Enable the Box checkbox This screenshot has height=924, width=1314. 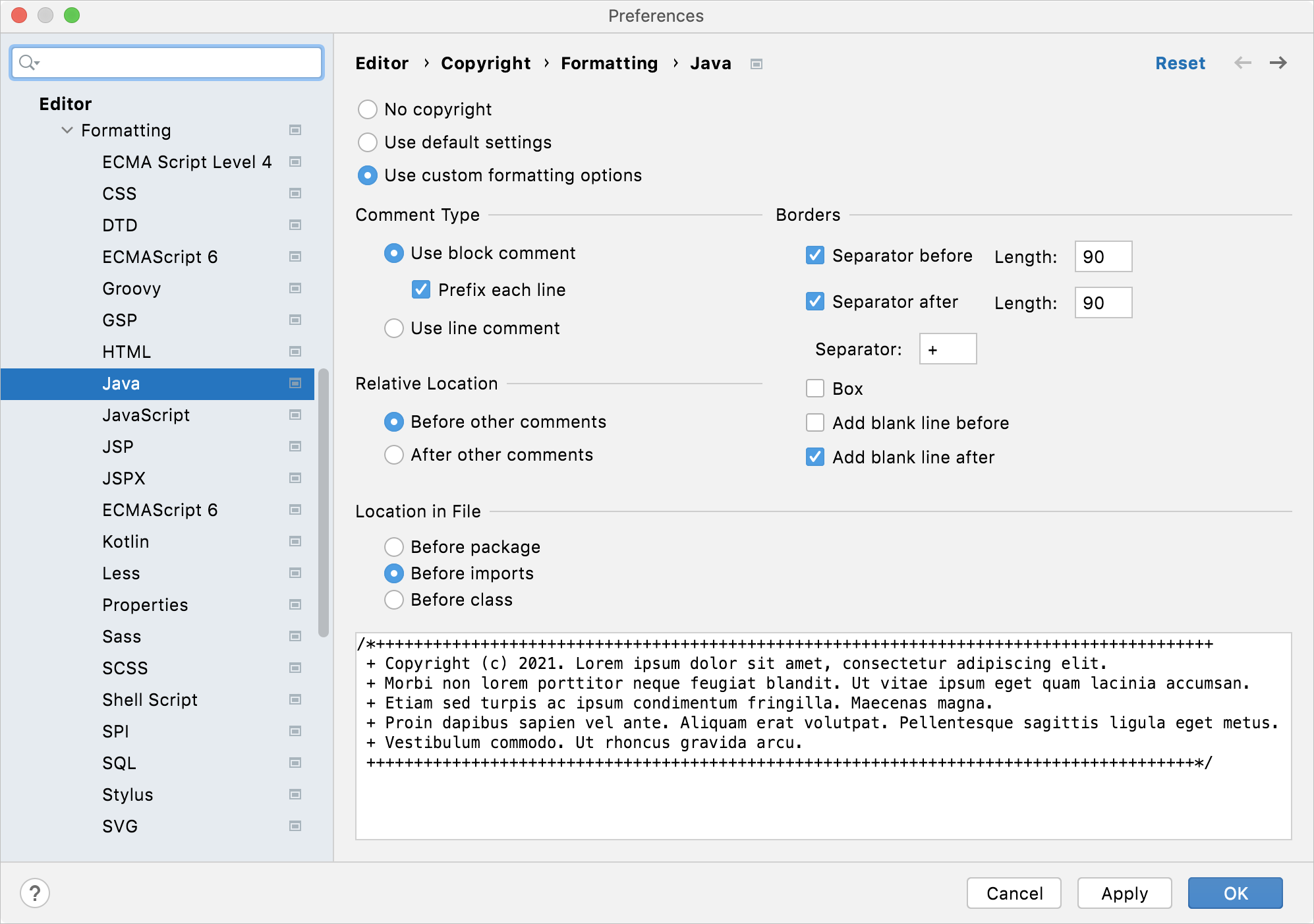pyautogui.click(x=815, y=389)
